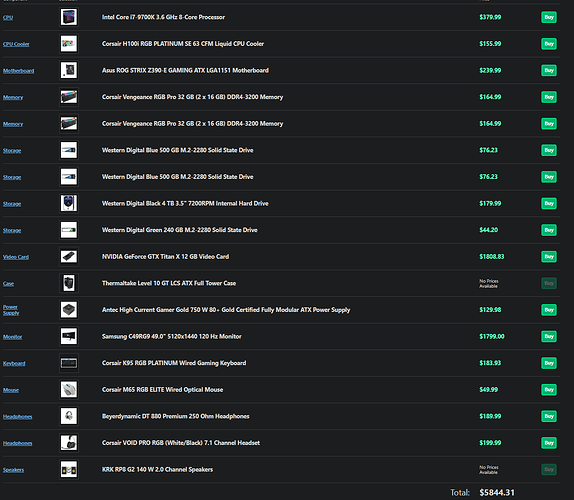This screenshot has height=500, width=574.
Task: Click the Corsair M65 mouse thumbnail
Action: [68, 389]
